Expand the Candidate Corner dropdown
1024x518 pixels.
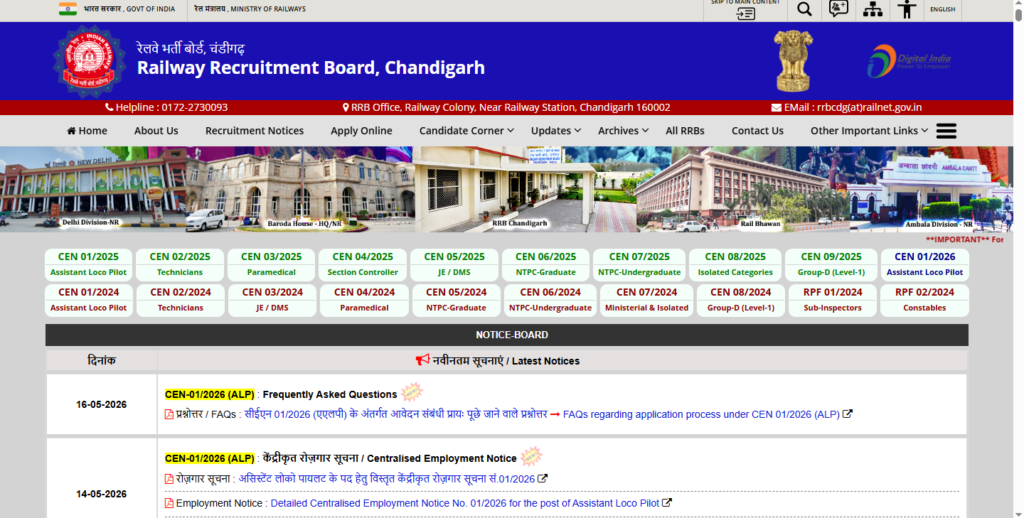point(466,131)
